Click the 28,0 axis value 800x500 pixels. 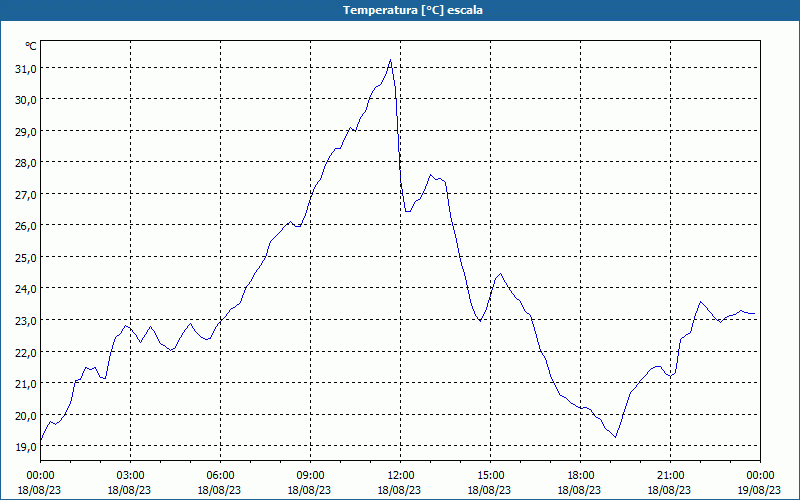tap(26, 163)
